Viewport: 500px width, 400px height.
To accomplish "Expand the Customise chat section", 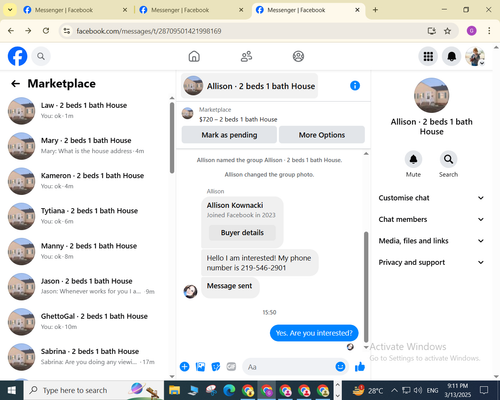I will (431, 198).
